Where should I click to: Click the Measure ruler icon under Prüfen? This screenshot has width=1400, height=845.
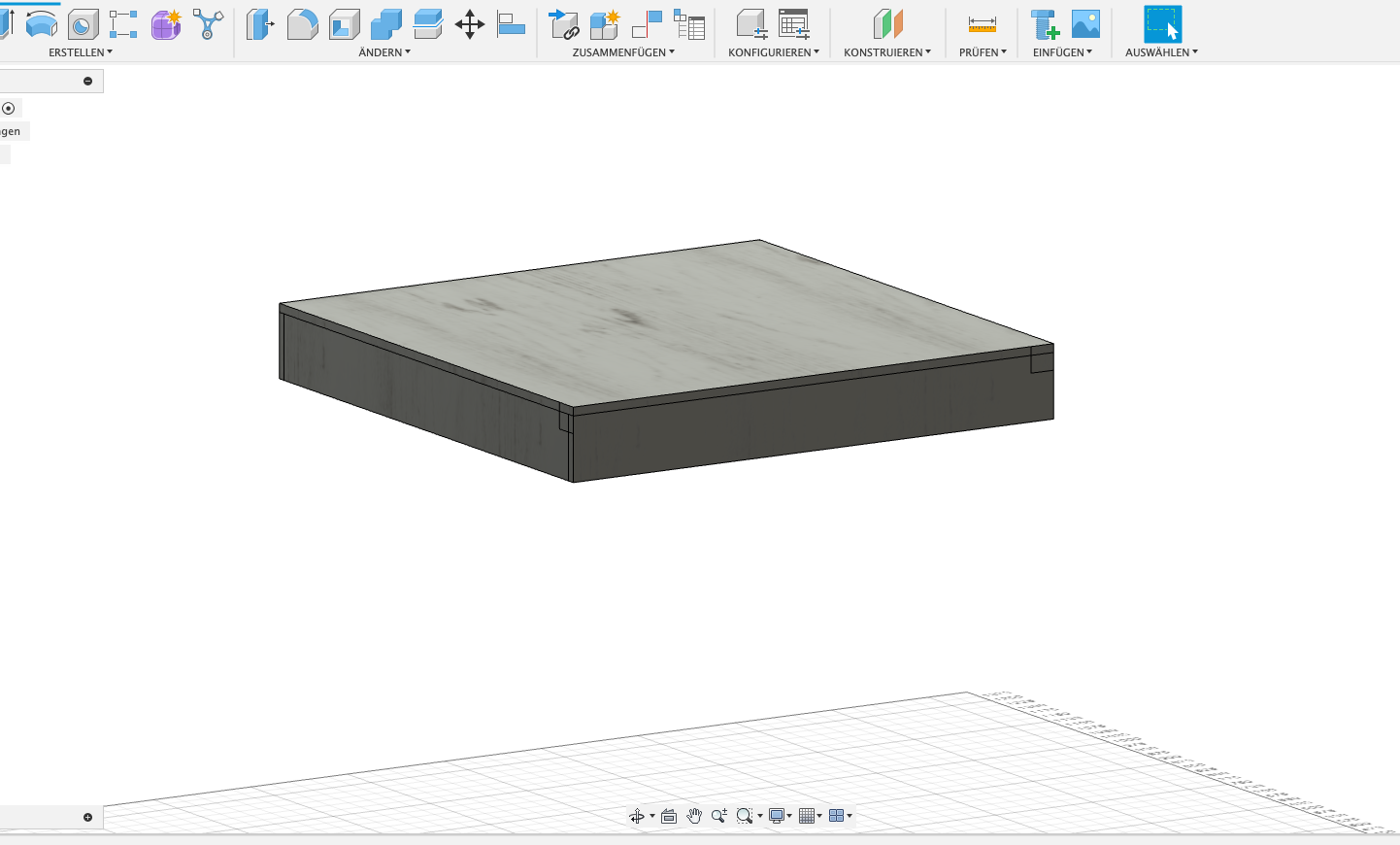[982, 24]
